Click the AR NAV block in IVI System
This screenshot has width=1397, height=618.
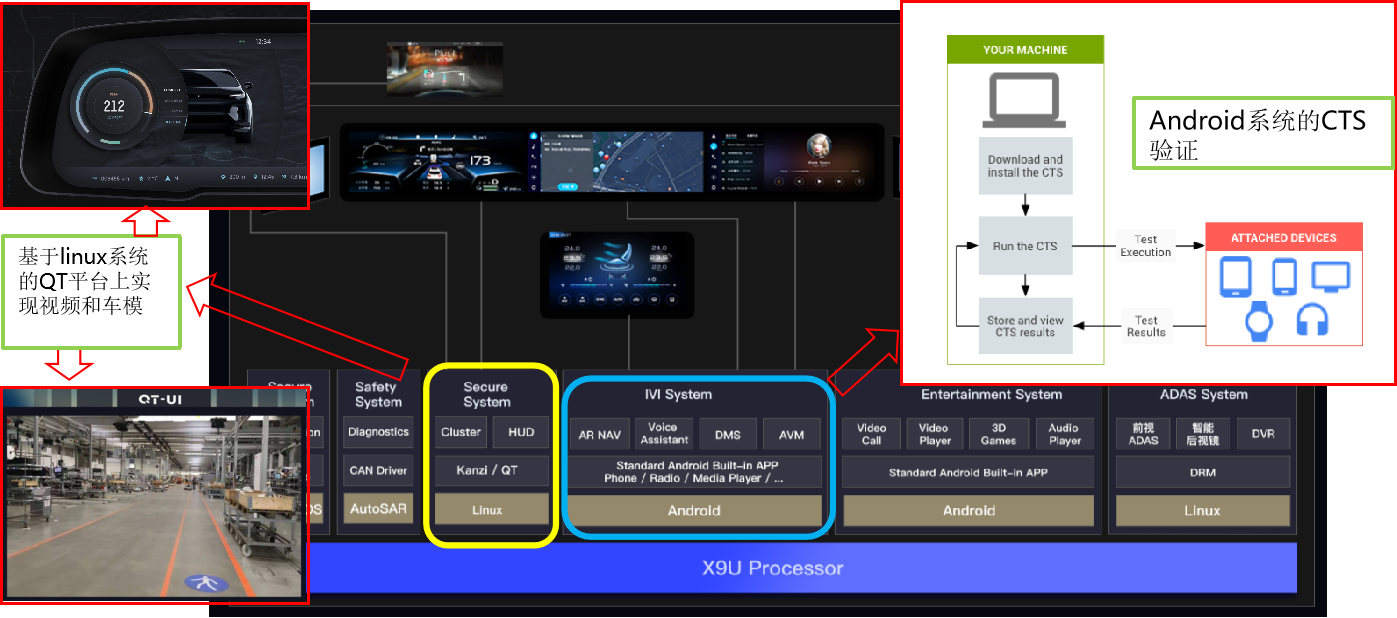click(601, 434)
